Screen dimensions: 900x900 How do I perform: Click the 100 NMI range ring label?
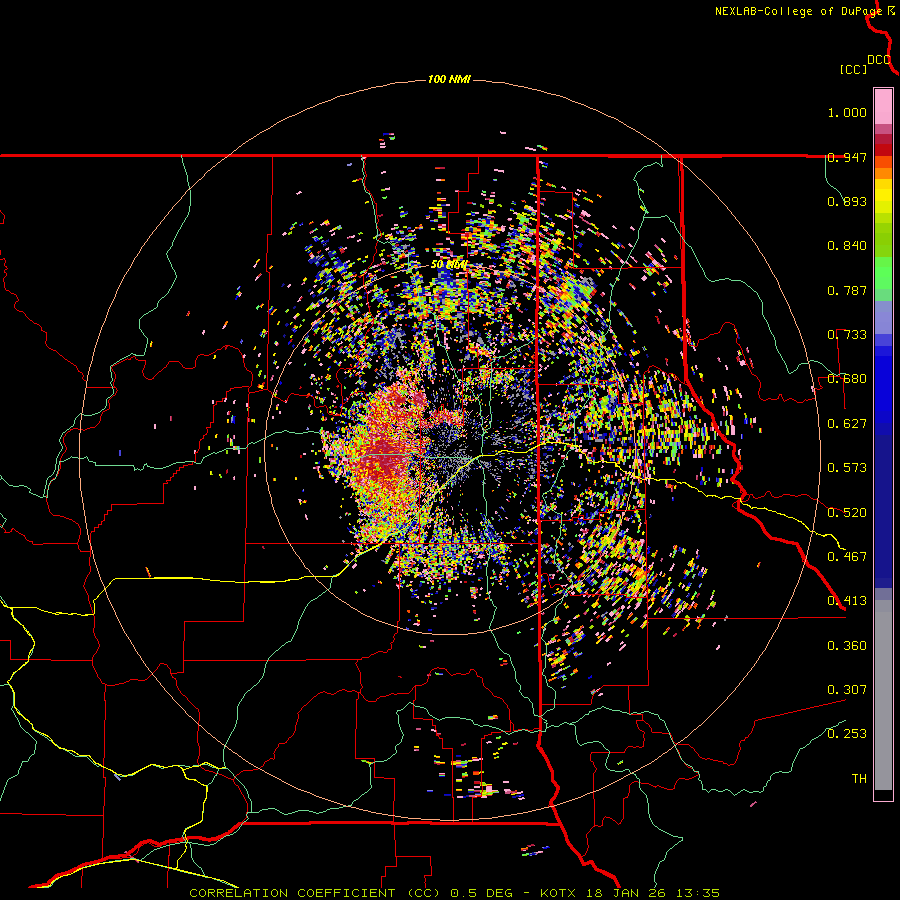(x=449, y=79)
